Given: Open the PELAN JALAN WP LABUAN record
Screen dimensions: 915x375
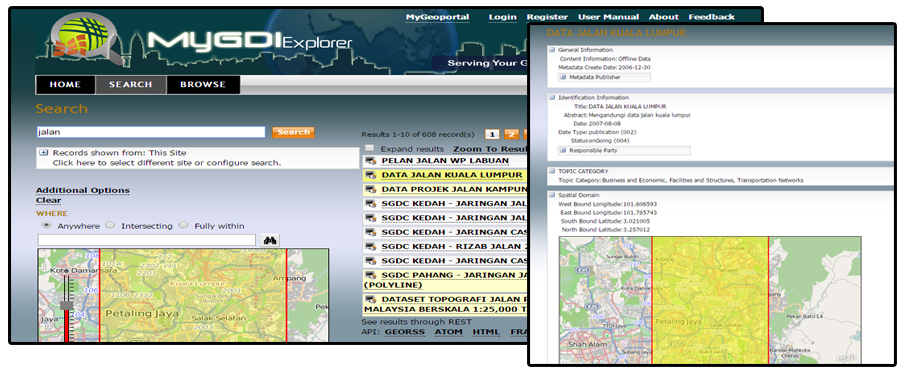Looking at the screenshot, I should pos(445,160).
